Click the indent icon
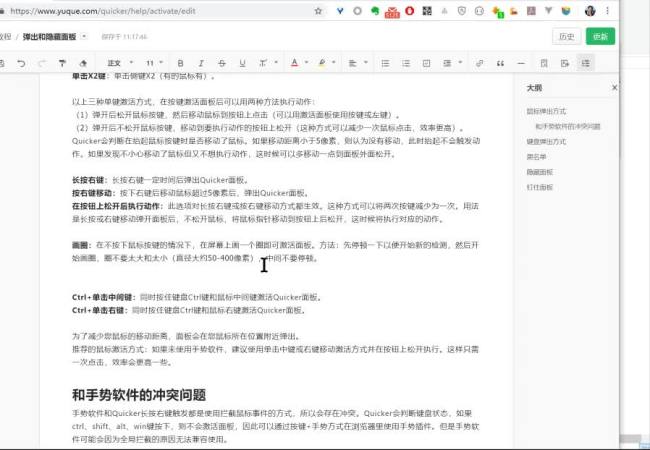The height and width of the screenshot is (450, 650). click(x=447, y=63)
